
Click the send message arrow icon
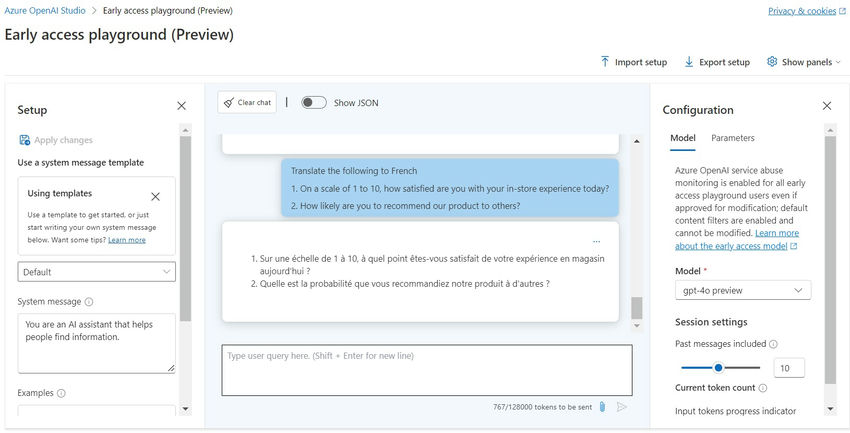pyautogui.click(x=621, y=407)
